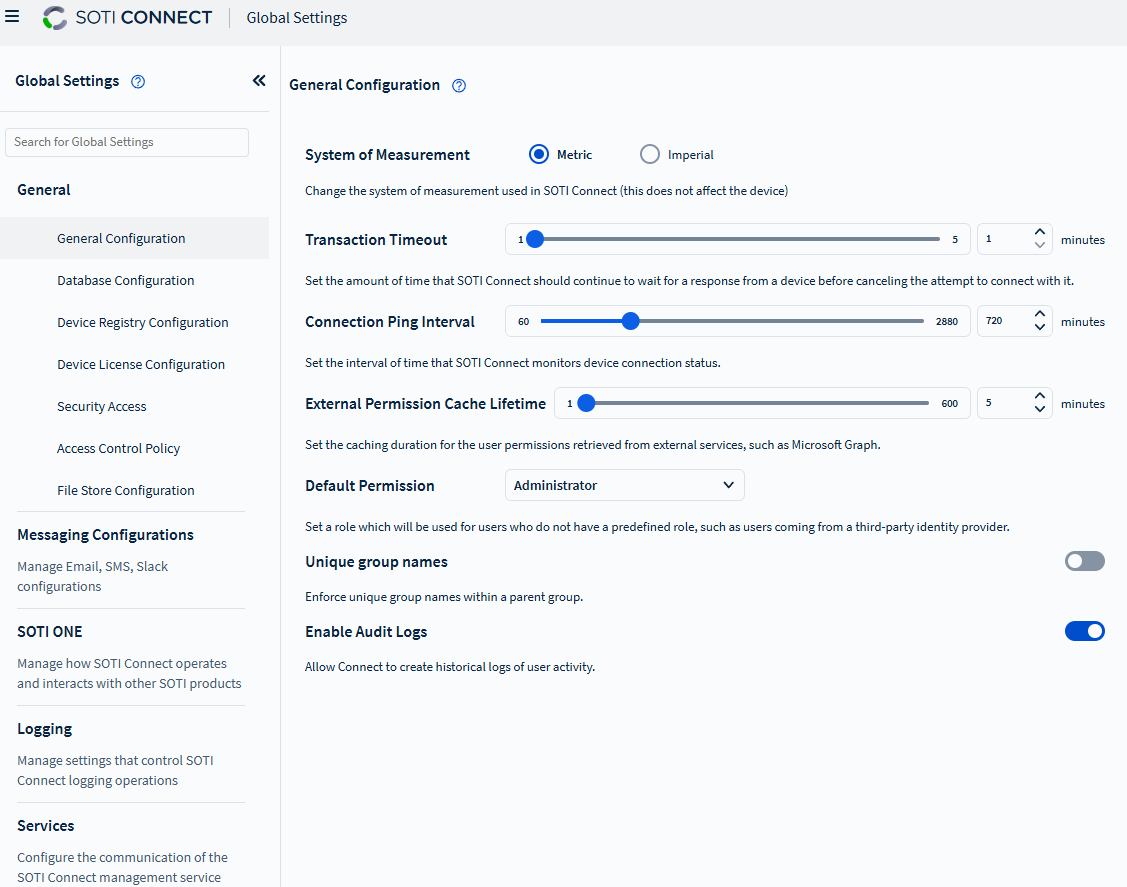Open General Configuration in sidebar

pyautogui.click(x=134, y=238)
